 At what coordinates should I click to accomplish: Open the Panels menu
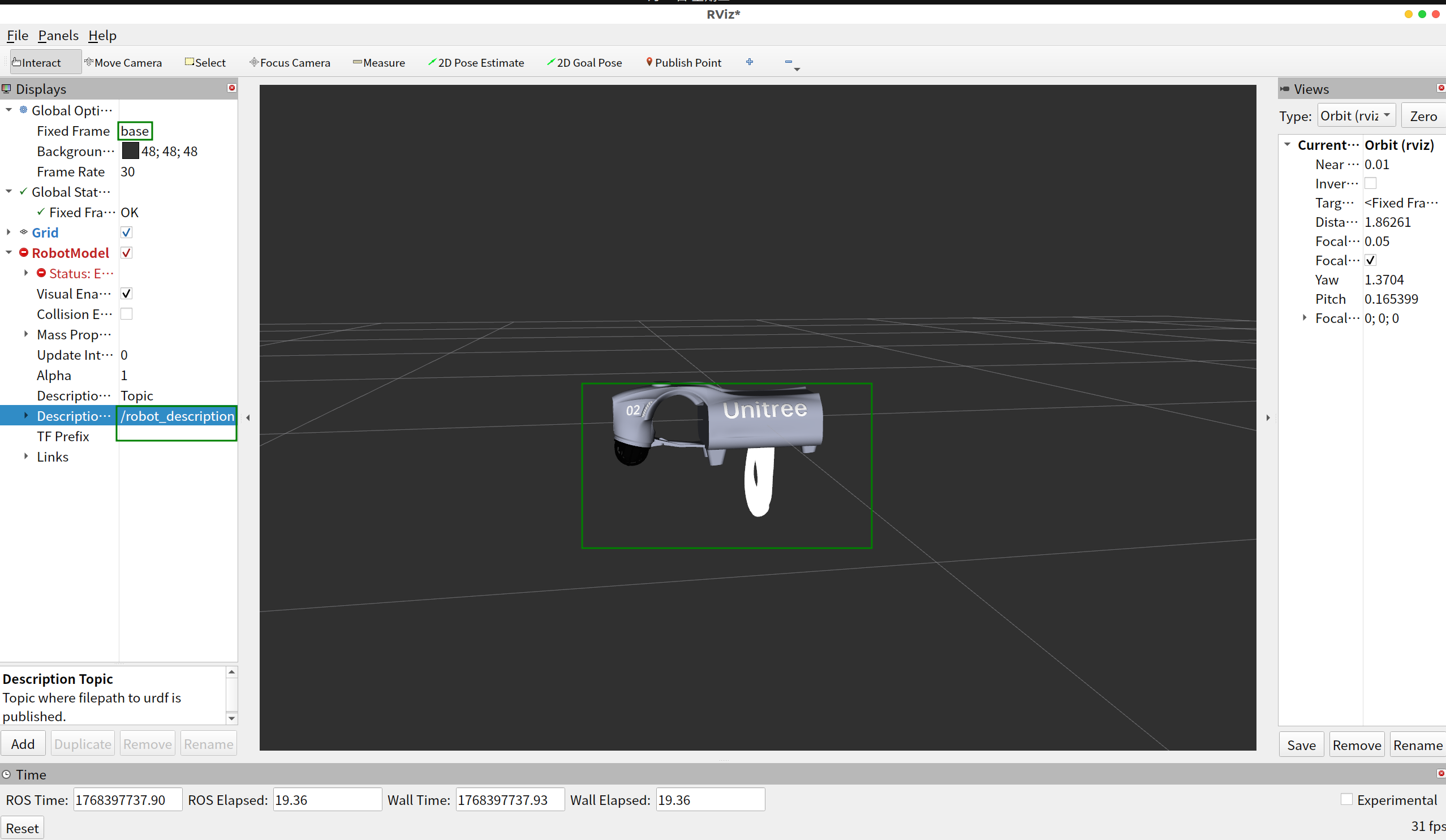point(58,36)
